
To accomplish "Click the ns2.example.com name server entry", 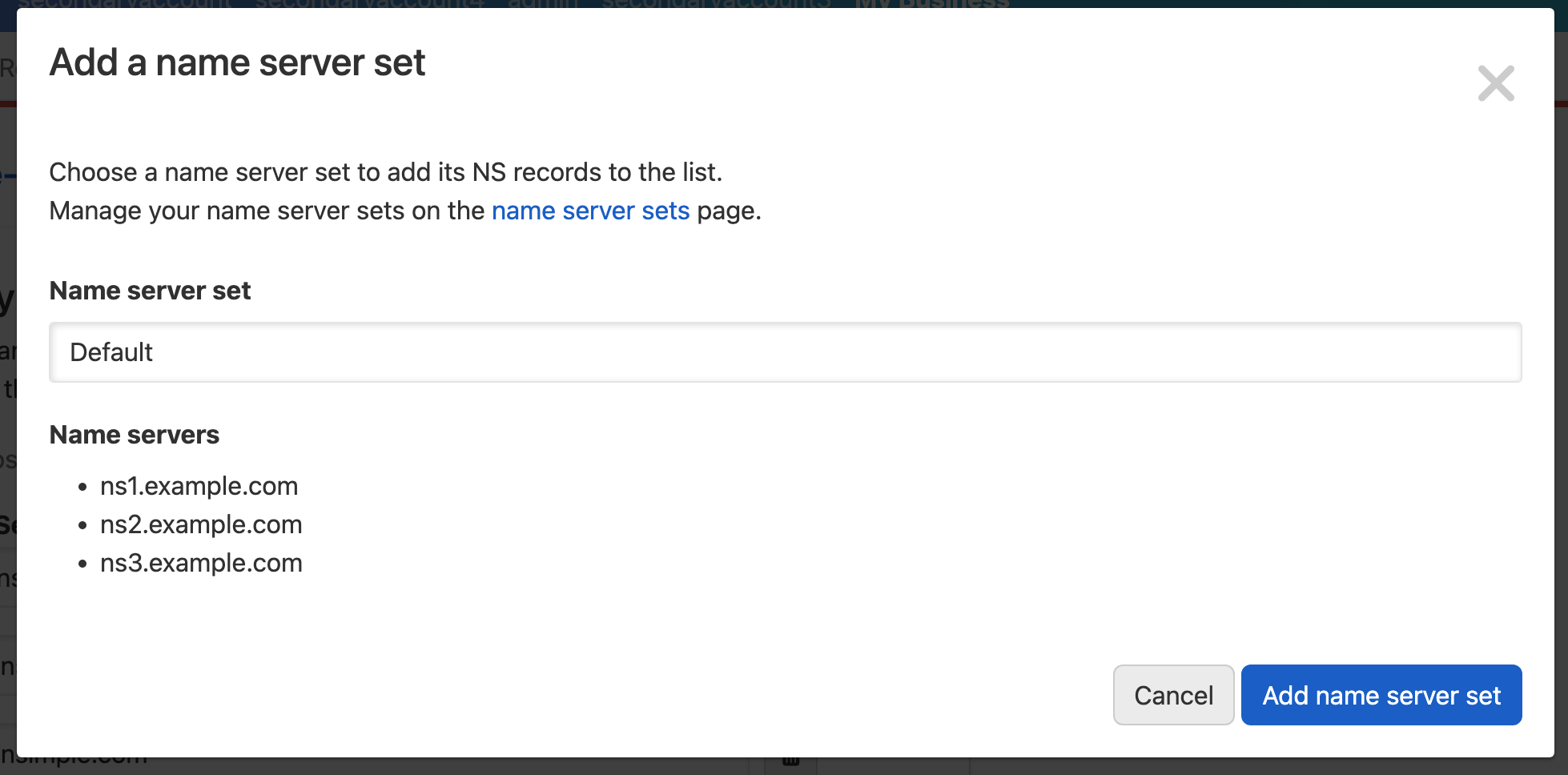I will pyautogui.click(x=201, y=524).
